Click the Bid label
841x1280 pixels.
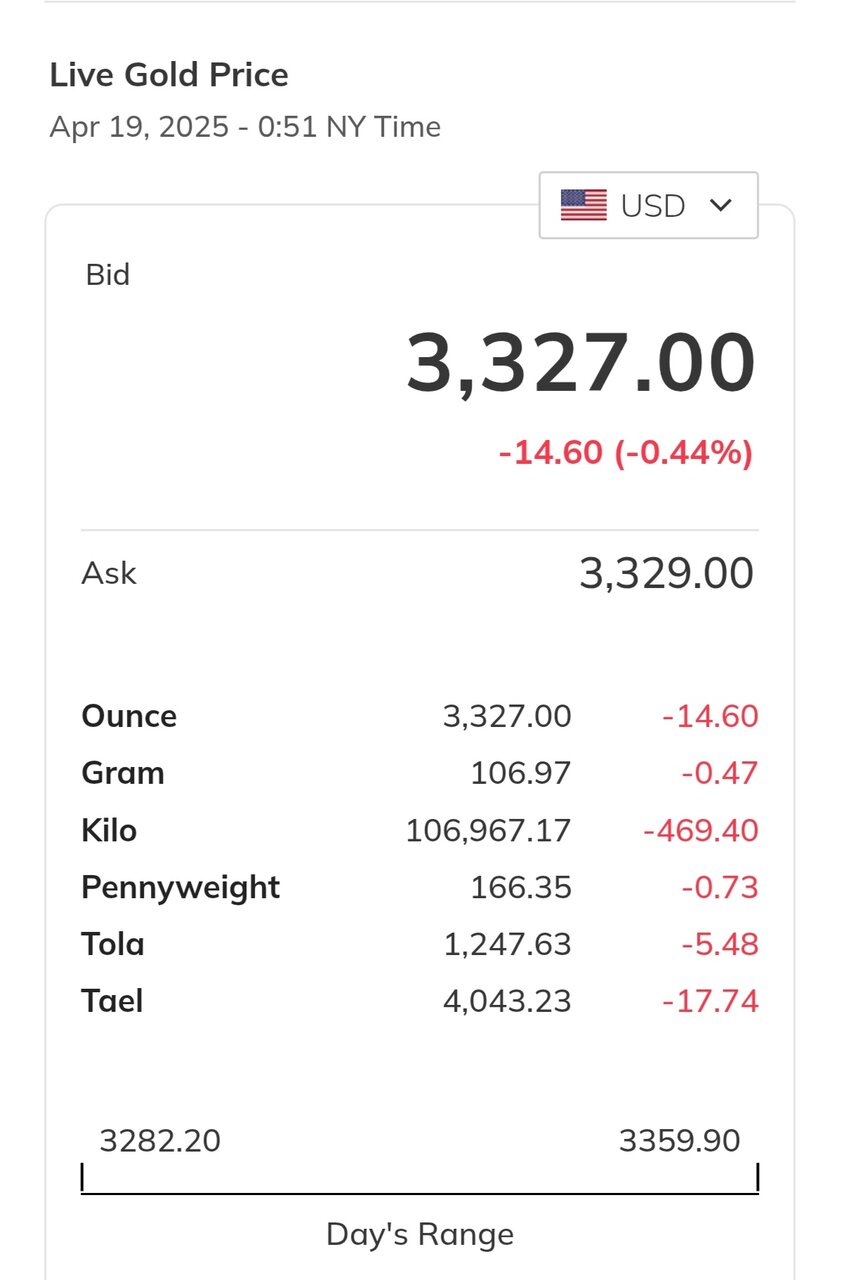[x=108, y=274]
